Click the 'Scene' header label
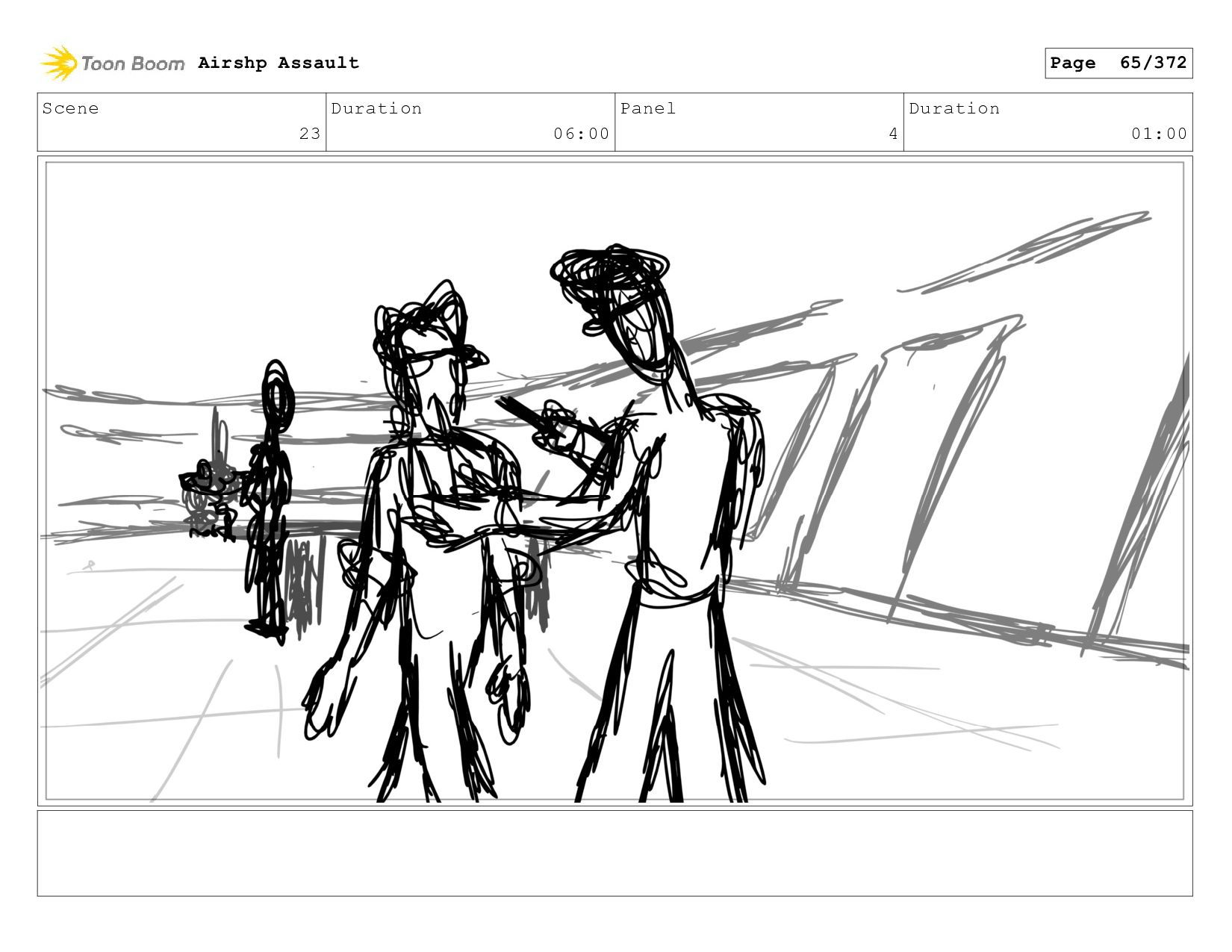This screenshot has height=952, width=1232. pos(70,108)
